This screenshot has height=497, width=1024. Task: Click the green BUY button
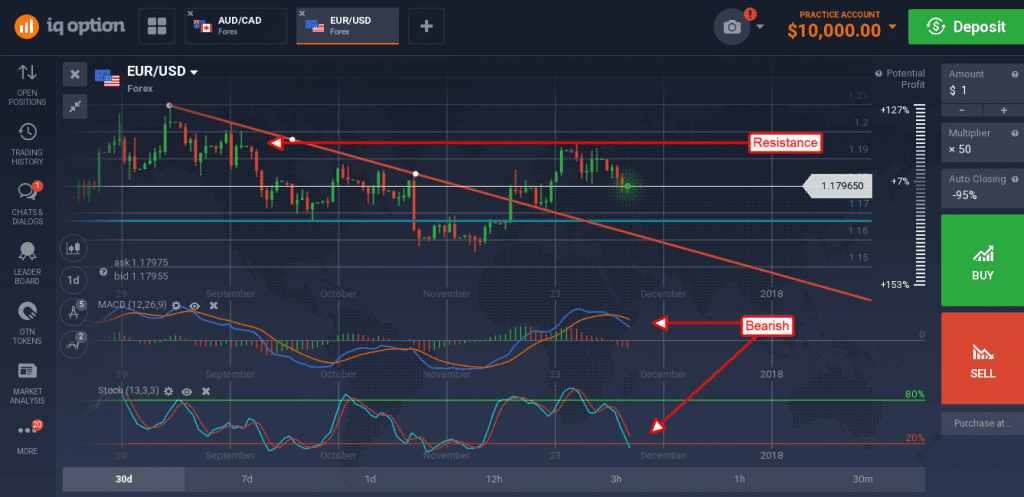coord(982,260)
